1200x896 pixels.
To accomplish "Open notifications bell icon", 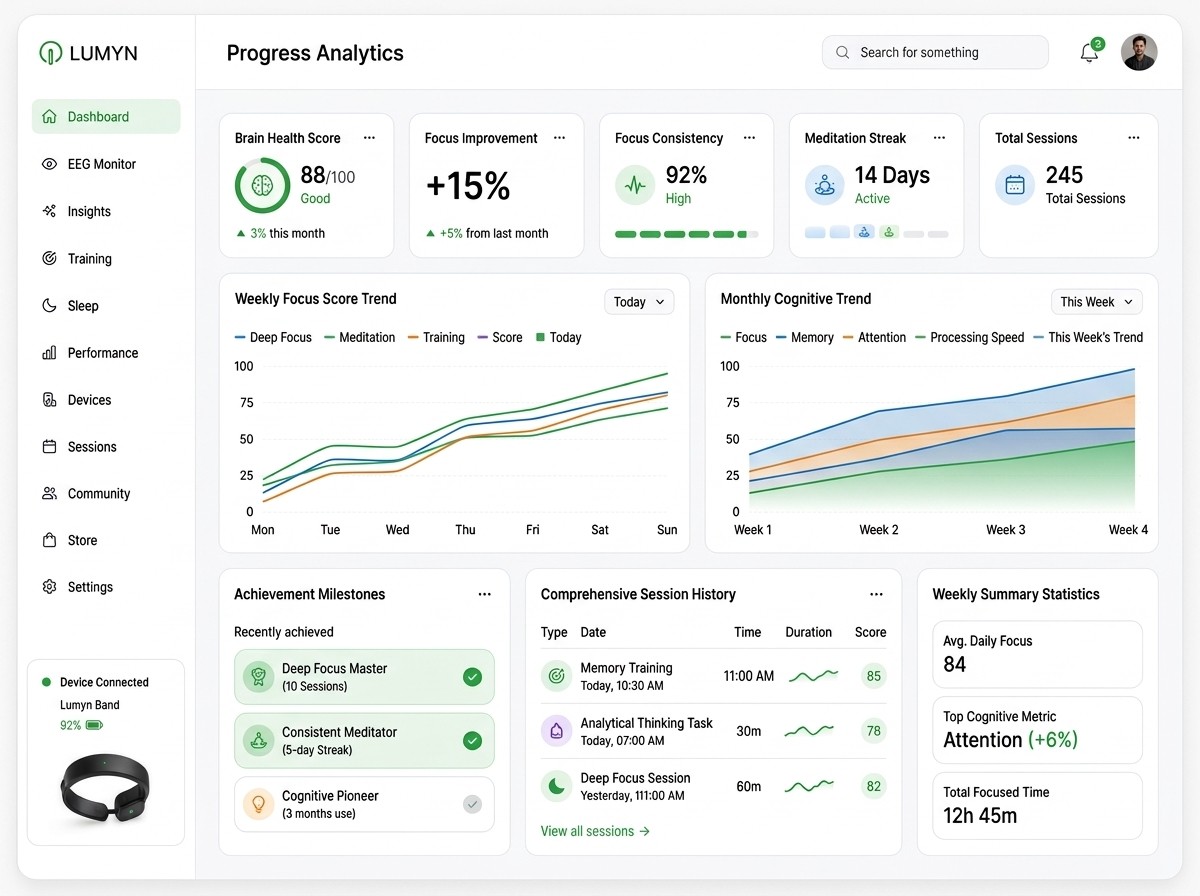I will [1089, 54].
